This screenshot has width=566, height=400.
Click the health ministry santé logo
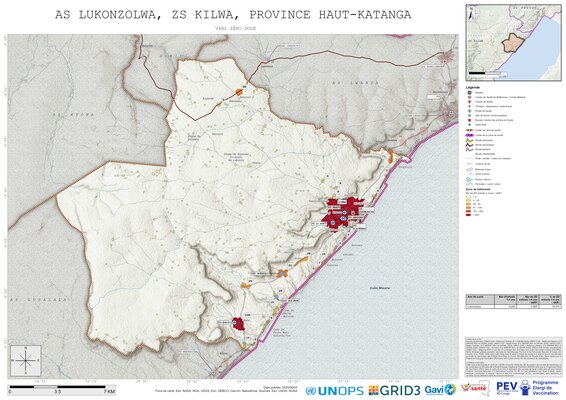coord(476,388)
